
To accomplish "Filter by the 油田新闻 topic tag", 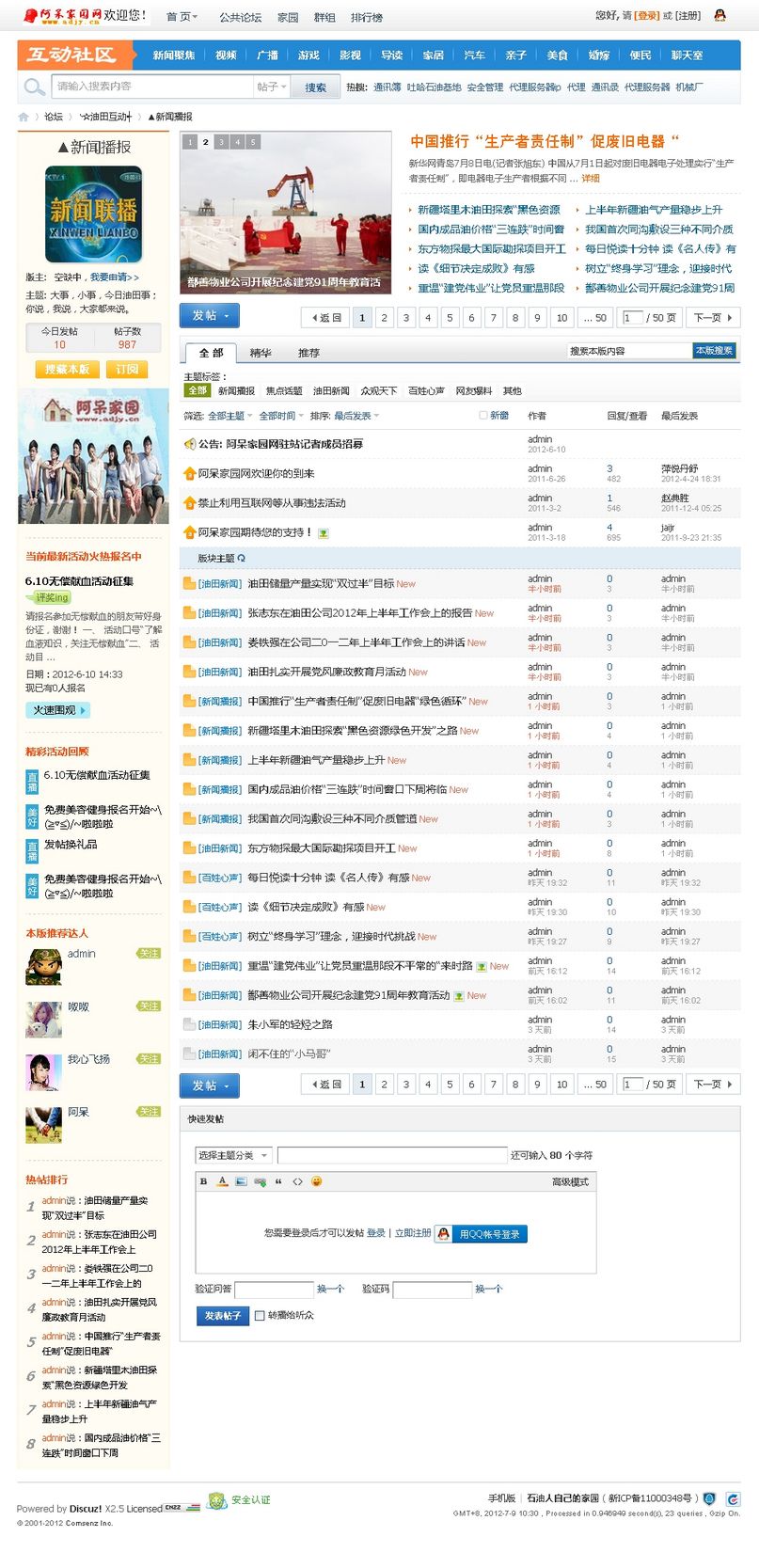I will [x=331, y=390].
